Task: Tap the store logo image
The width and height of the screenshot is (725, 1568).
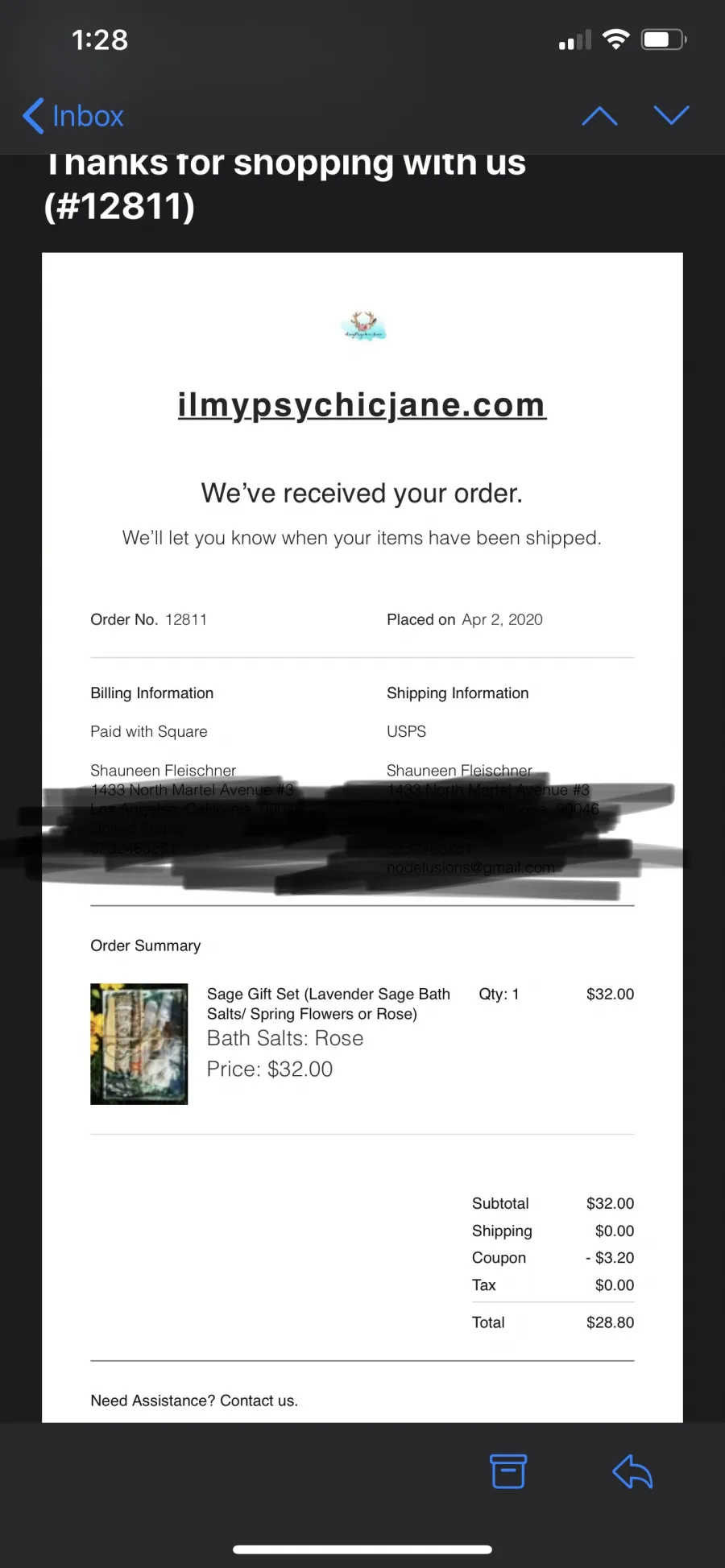Action: click(x=363, y=325)
